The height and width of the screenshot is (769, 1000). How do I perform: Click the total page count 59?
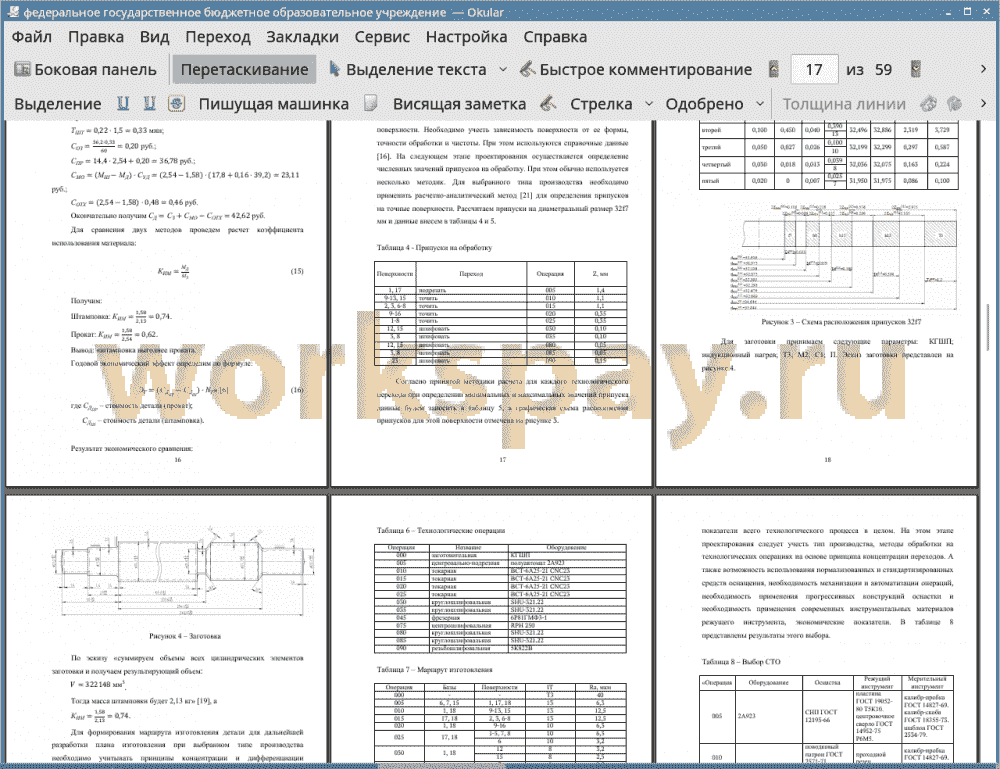pyautogui.click(x=883, y=70)
